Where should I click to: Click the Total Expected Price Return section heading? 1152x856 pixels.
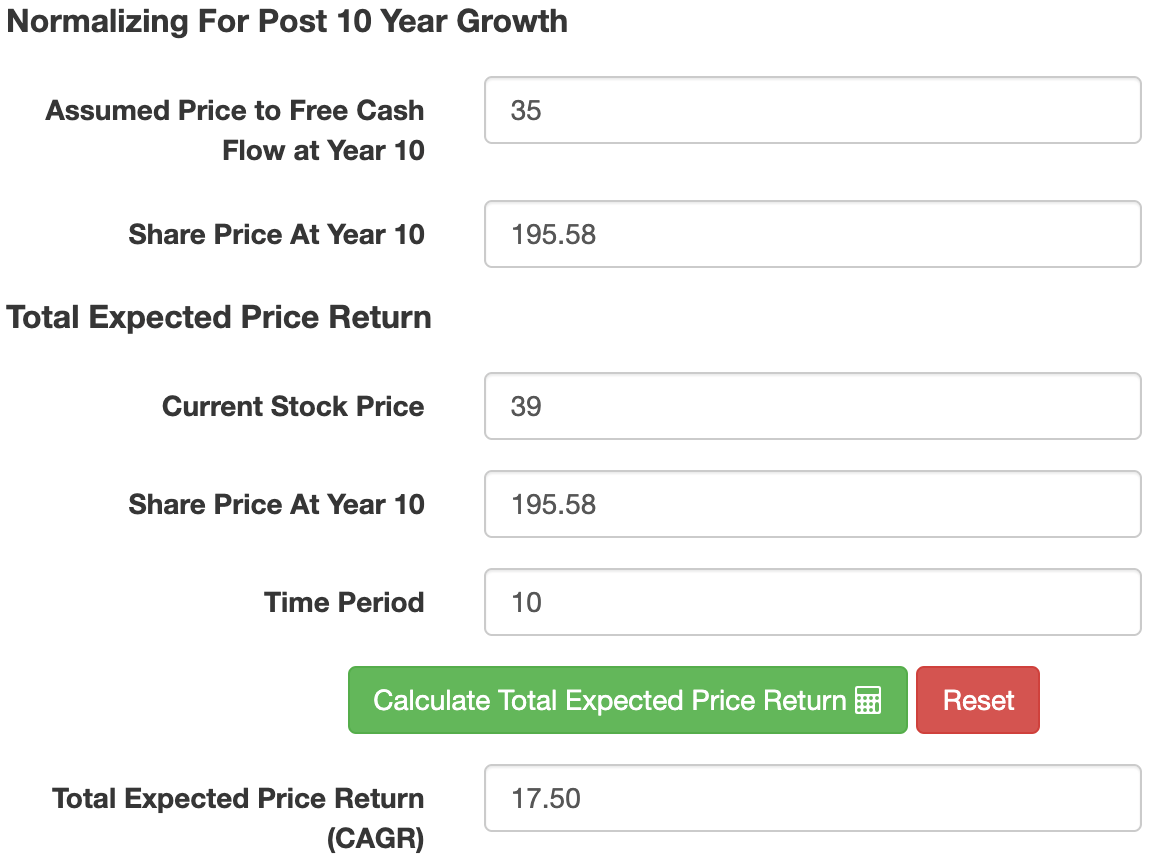pyautogui.click(x=218, y=317)
